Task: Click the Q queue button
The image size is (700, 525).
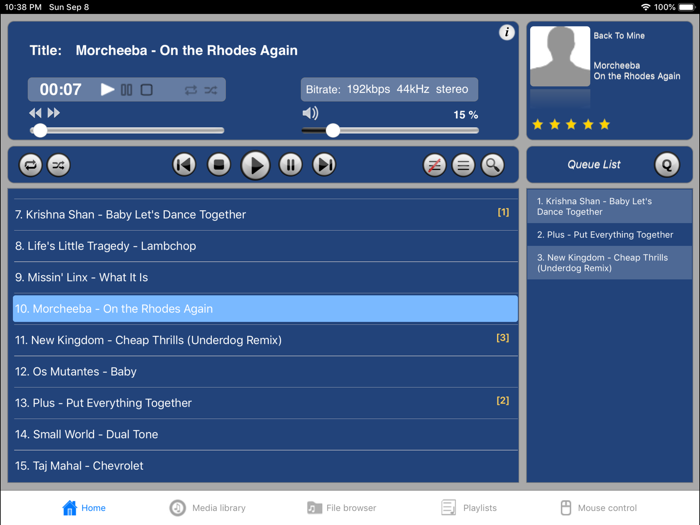Action: coord(667,165)
